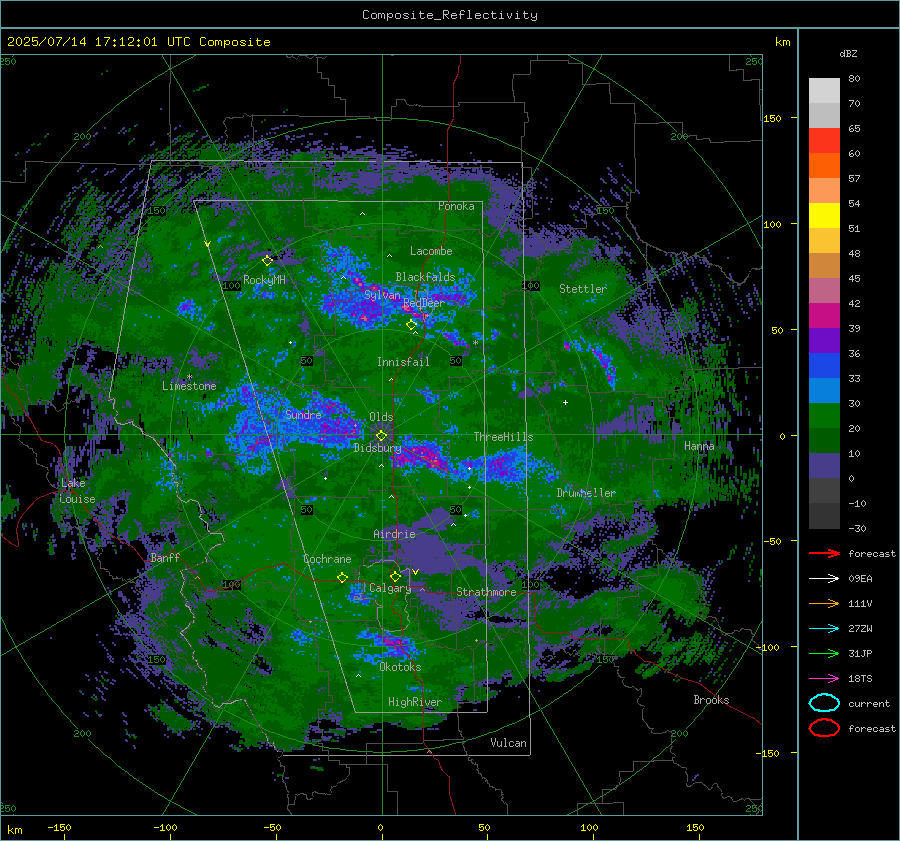Click the ThreeHills town label
This screenshot has width=900, height=841.
pos(503,437)
